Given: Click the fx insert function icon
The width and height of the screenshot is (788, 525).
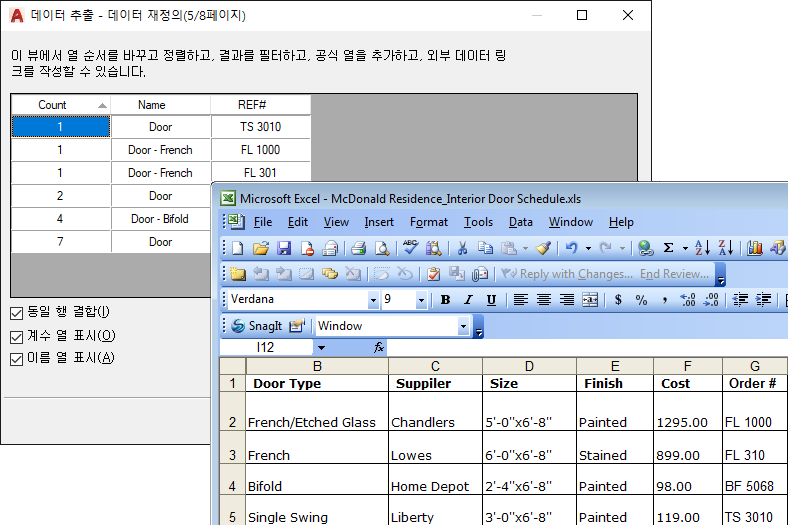Looking at the screenshot, I should [379, 347].
